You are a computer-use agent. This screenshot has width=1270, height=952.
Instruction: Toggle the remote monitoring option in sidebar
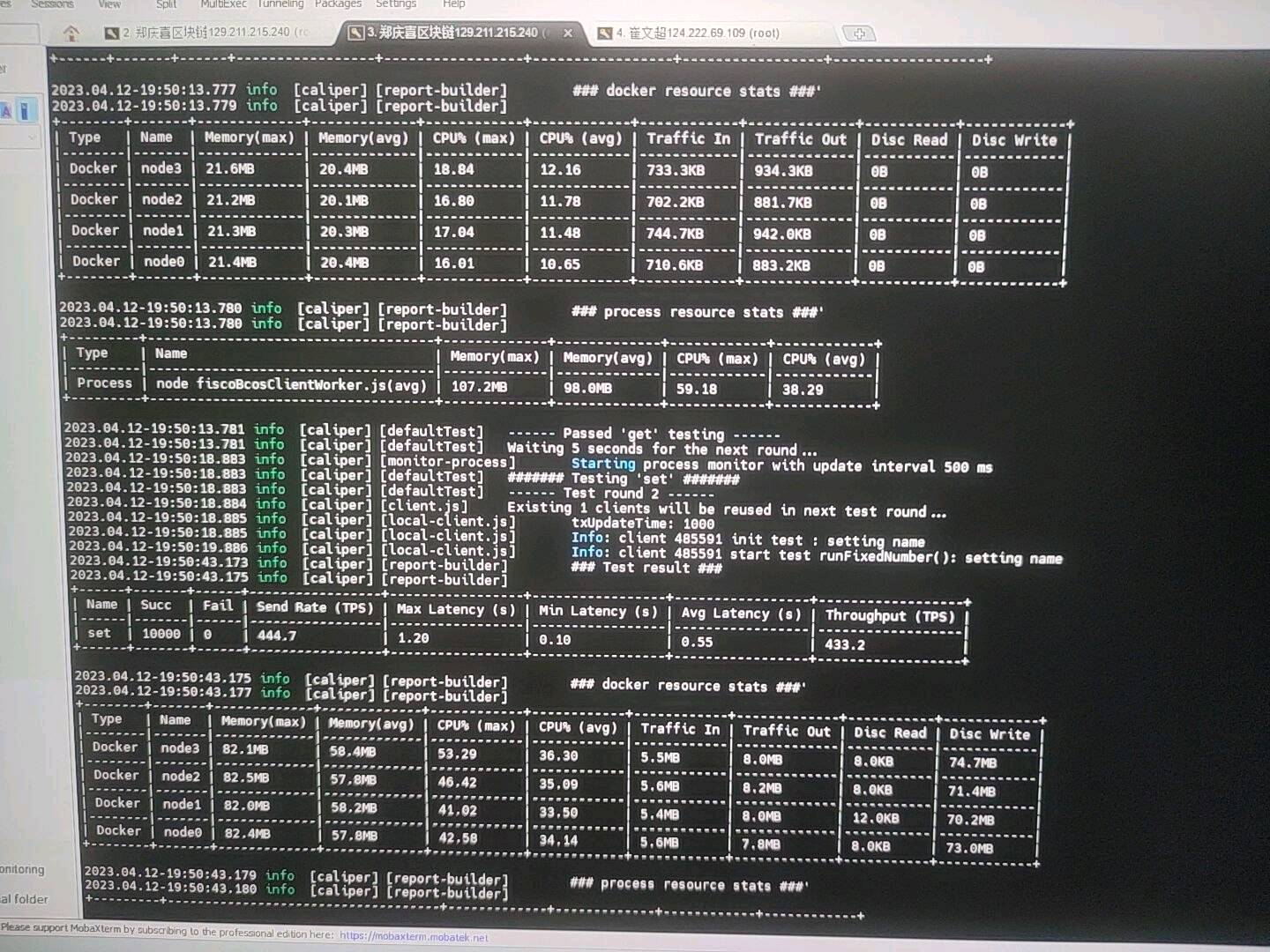pyautogui.click(x=21, y=869)
